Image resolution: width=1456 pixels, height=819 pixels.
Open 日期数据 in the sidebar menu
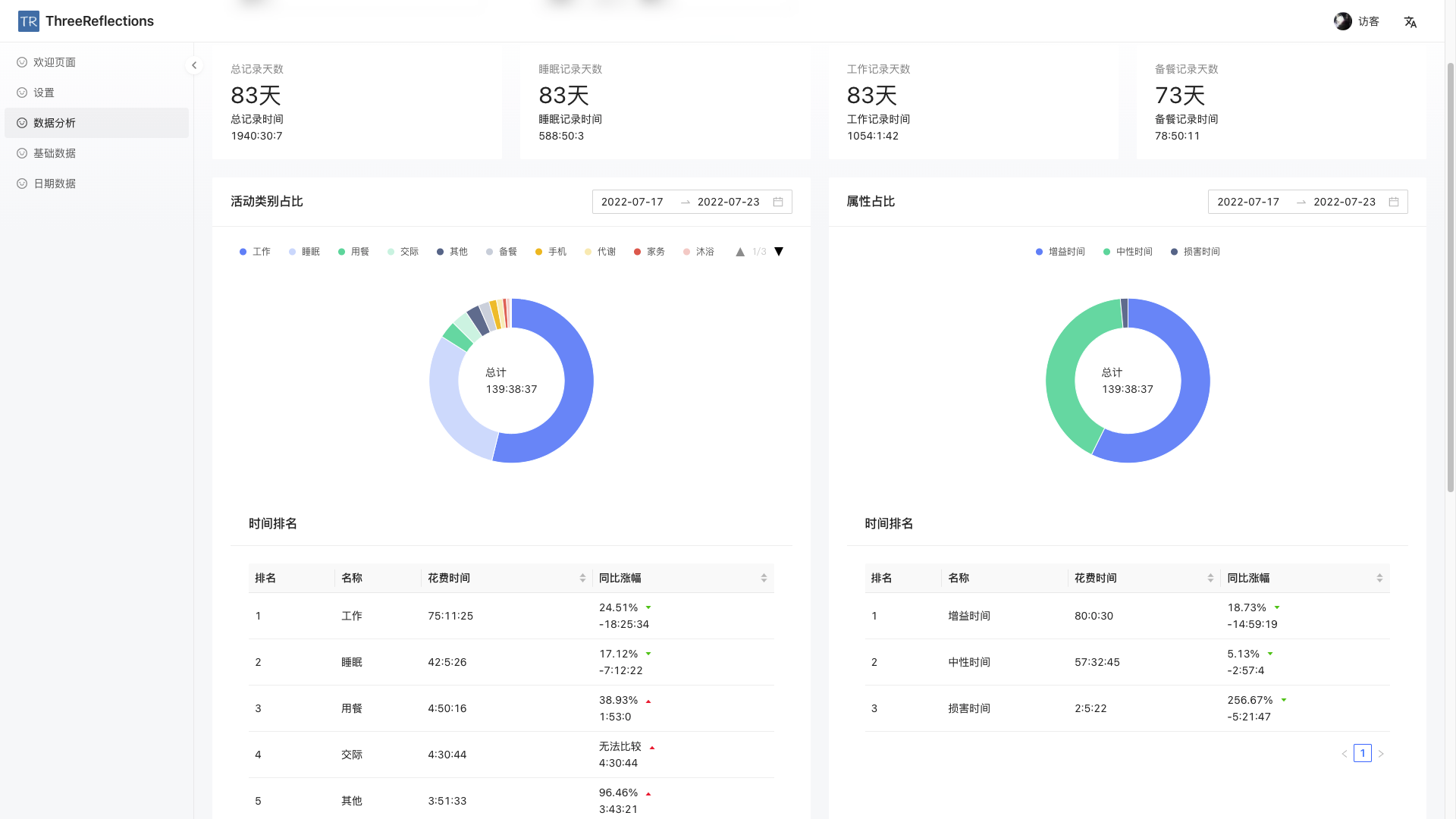pyautogui.click(x=55, y=184)
